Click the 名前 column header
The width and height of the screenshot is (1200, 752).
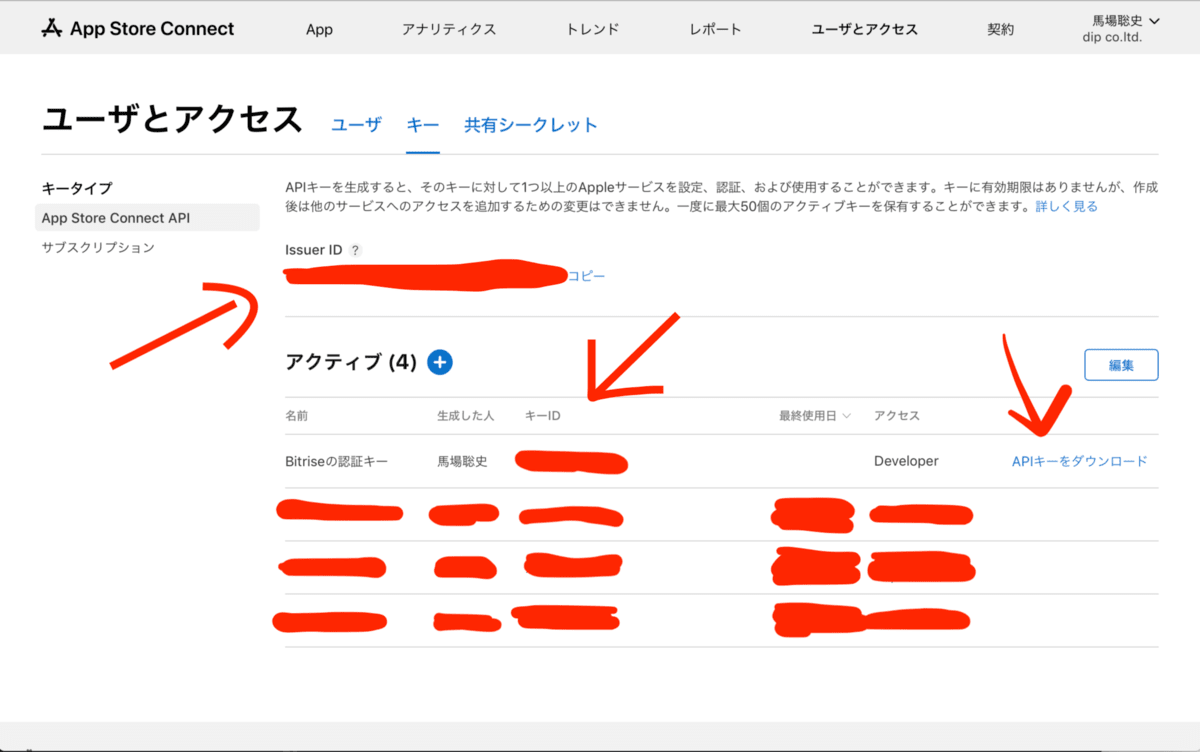[297, 415]
